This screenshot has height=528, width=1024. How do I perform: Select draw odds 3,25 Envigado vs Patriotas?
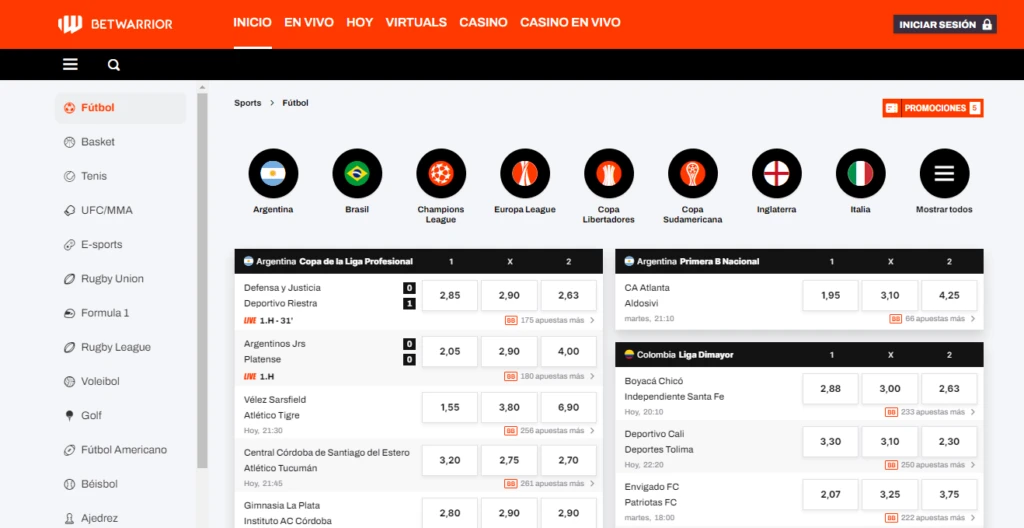click(x=889, y=495)
